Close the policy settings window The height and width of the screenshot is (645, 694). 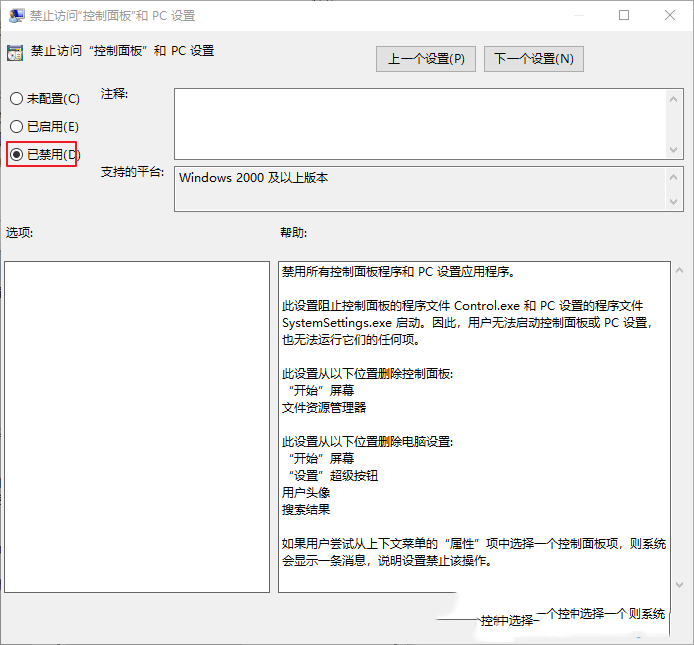[670, 15]
